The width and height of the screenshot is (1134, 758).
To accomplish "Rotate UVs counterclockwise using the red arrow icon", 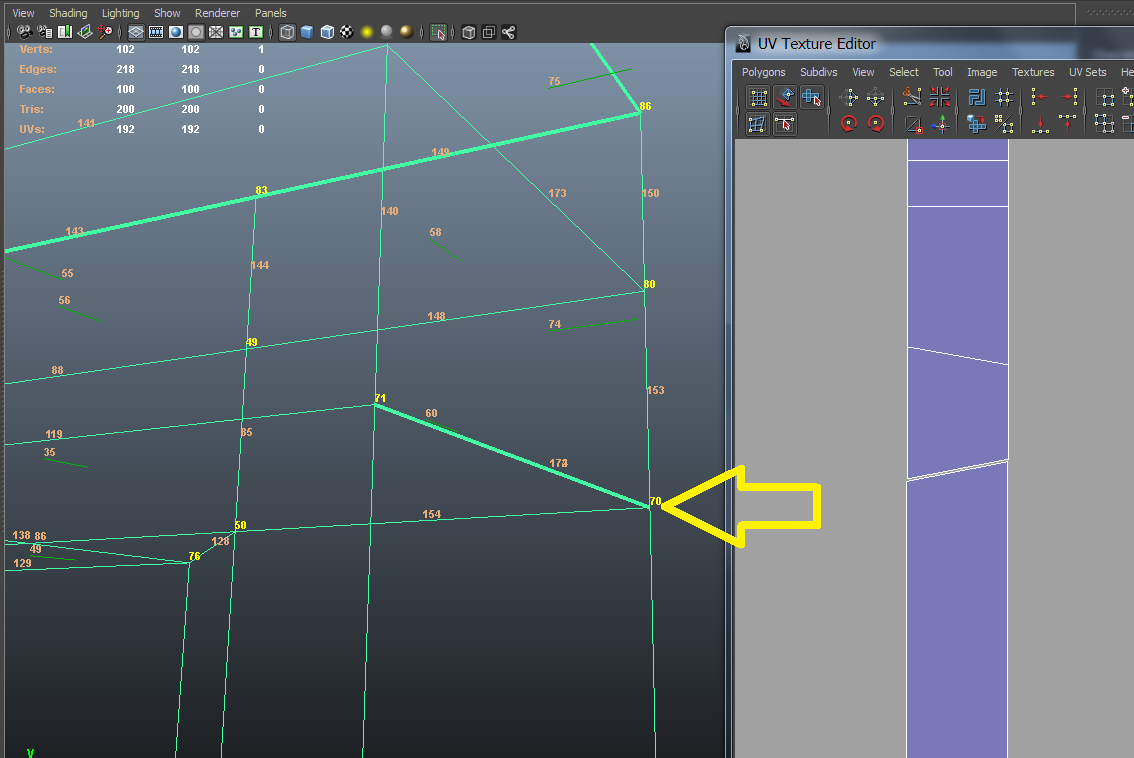I will (849, 124).
